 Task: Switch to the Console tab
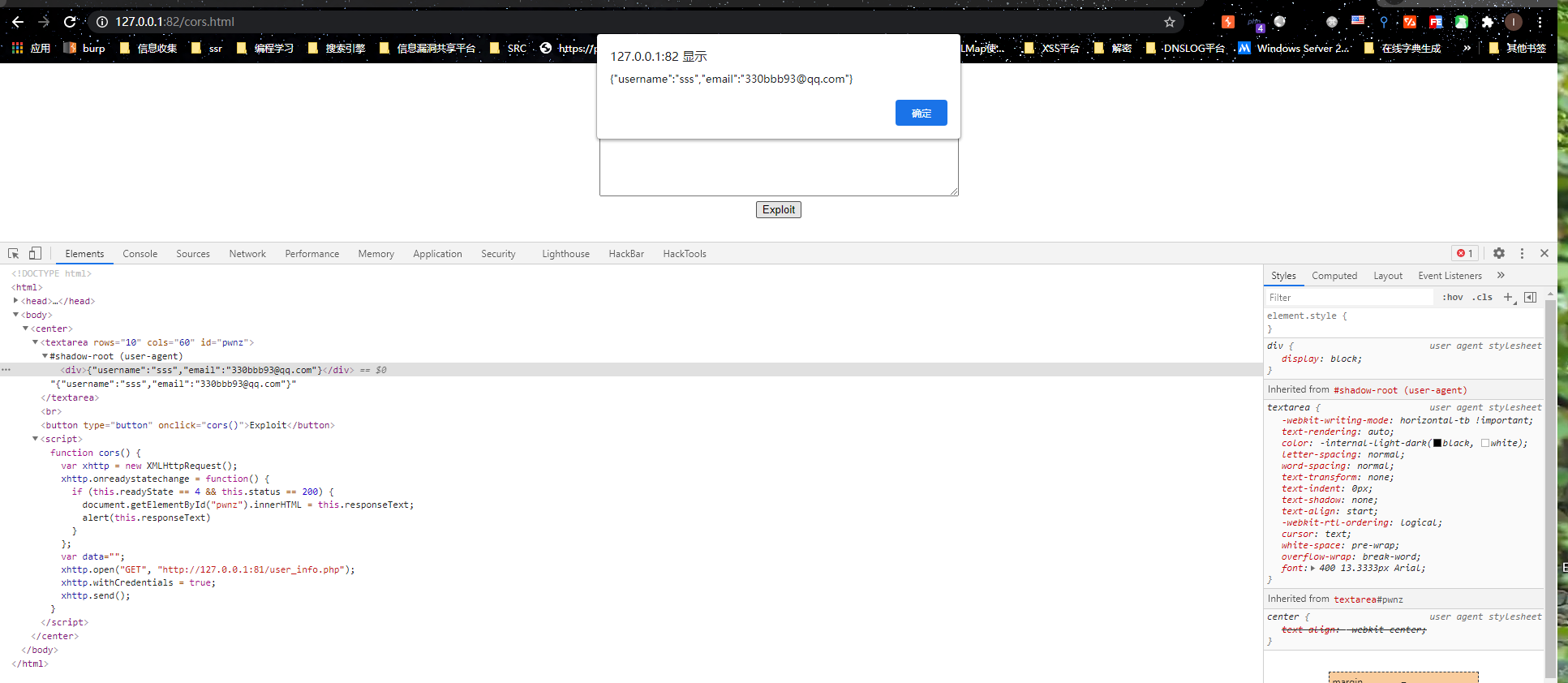tap(140, 254)
